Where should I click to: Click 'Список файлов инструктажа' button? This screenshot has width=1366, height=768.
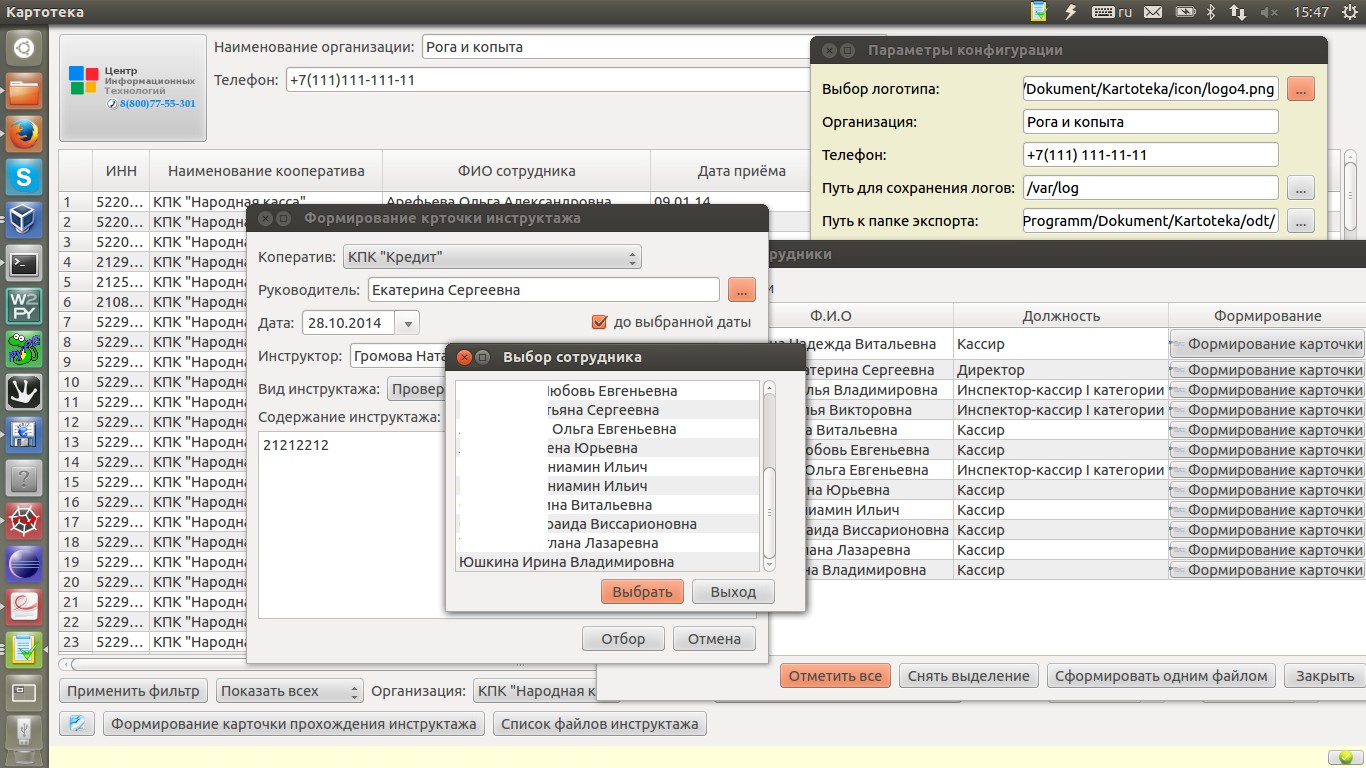point(600,724)
